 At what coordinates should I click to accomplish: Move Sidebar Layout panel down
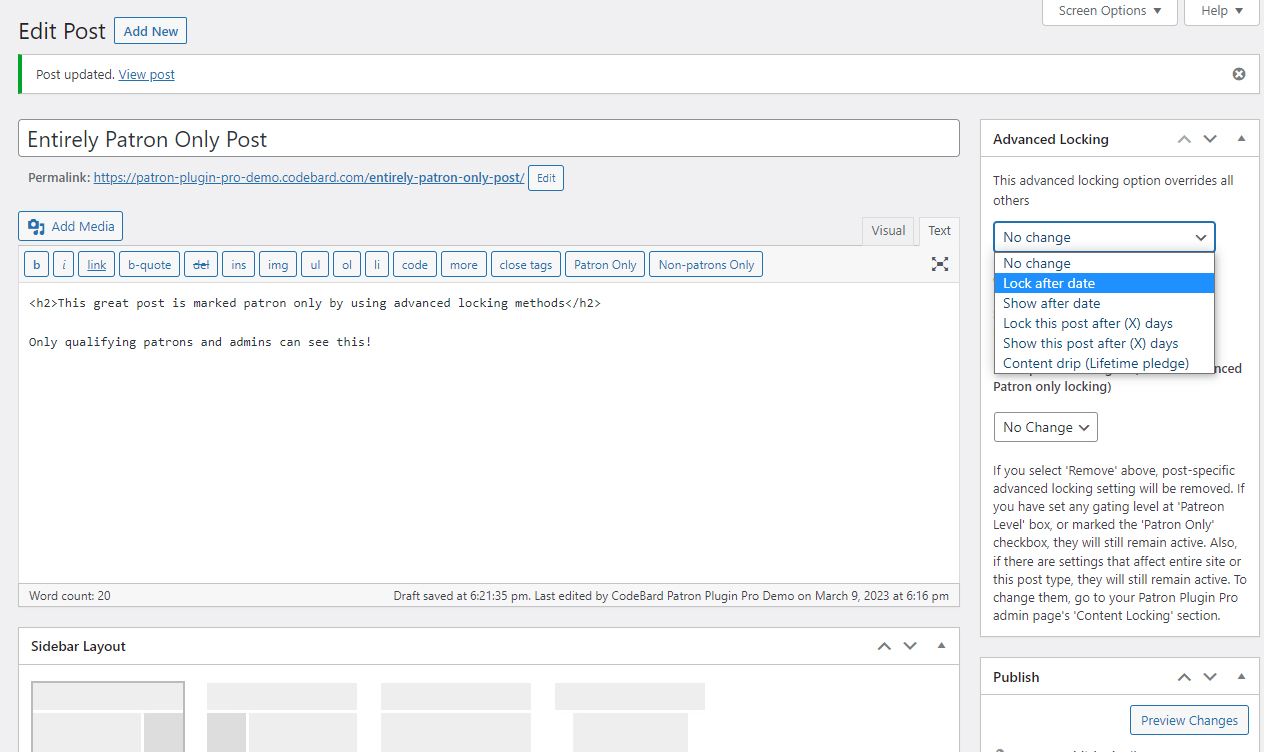coord(910,646)
